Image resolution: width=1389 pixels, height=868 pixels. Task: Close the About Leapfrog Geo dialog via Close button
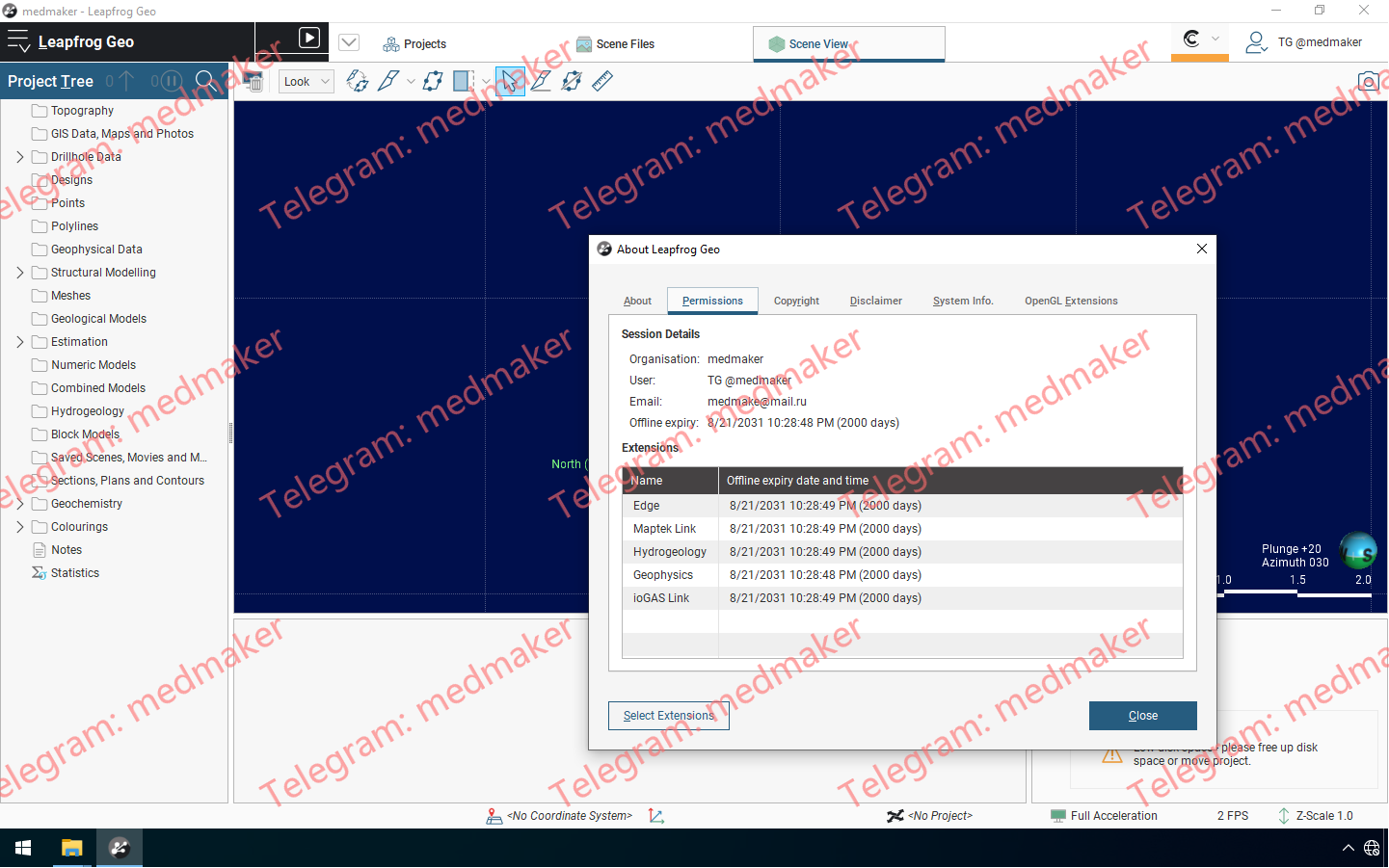tap(1142, 716)
